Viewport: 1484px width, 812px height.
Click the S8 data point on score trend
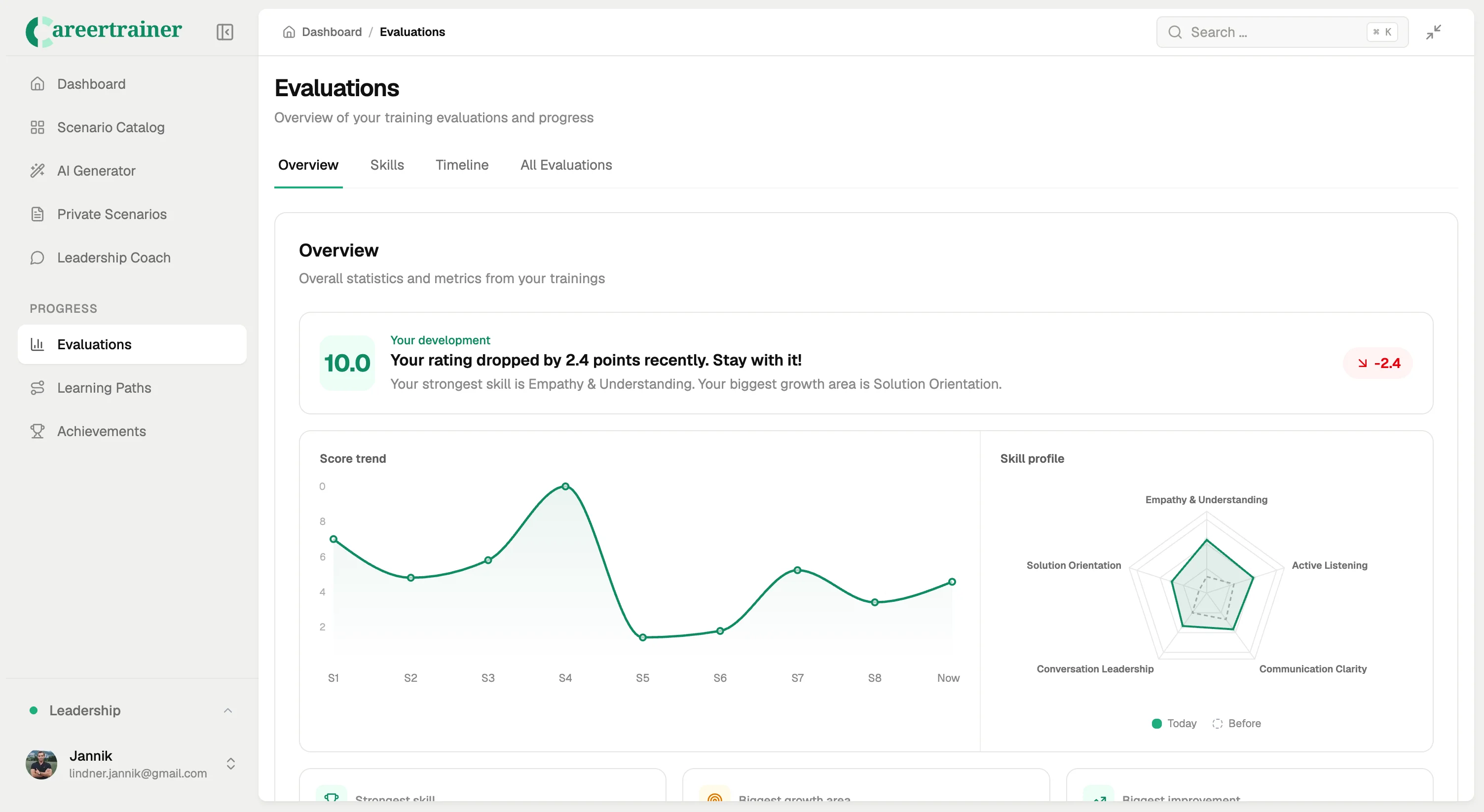point(875,603)
